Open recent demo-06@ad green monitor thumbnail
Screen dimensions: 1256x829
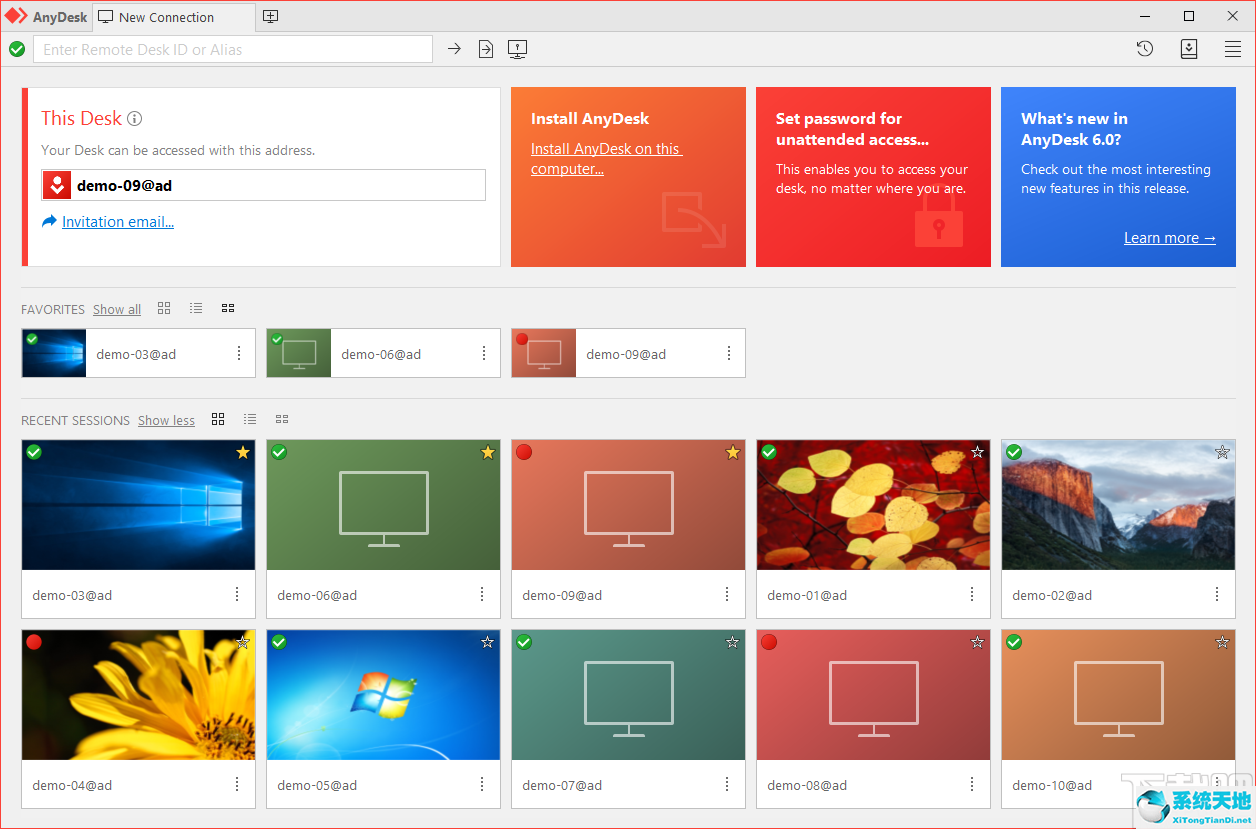pyautogui.click(x=383, y=505)
